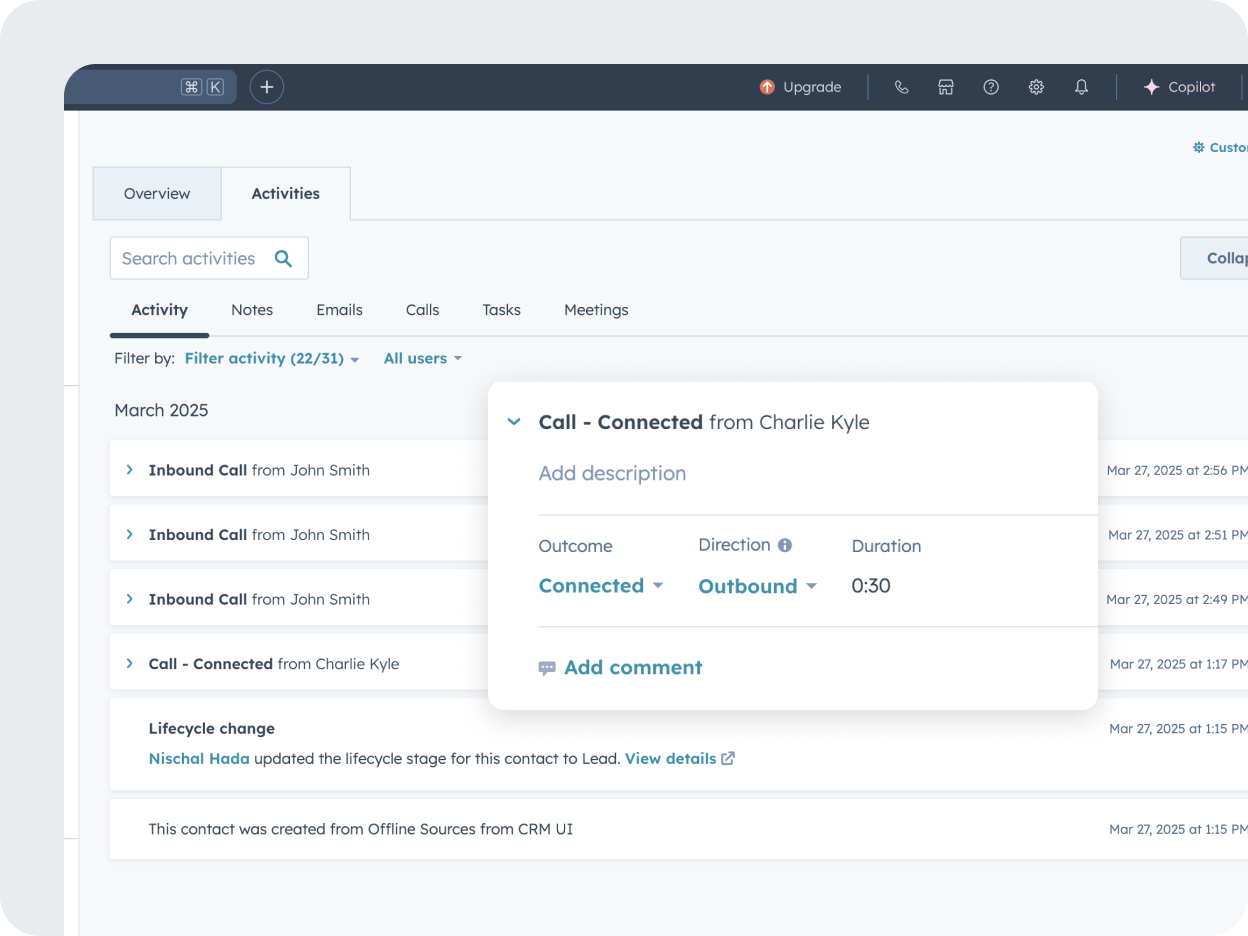Open the Outcome Connected dropdown
1248x936 pixels.
600,586
